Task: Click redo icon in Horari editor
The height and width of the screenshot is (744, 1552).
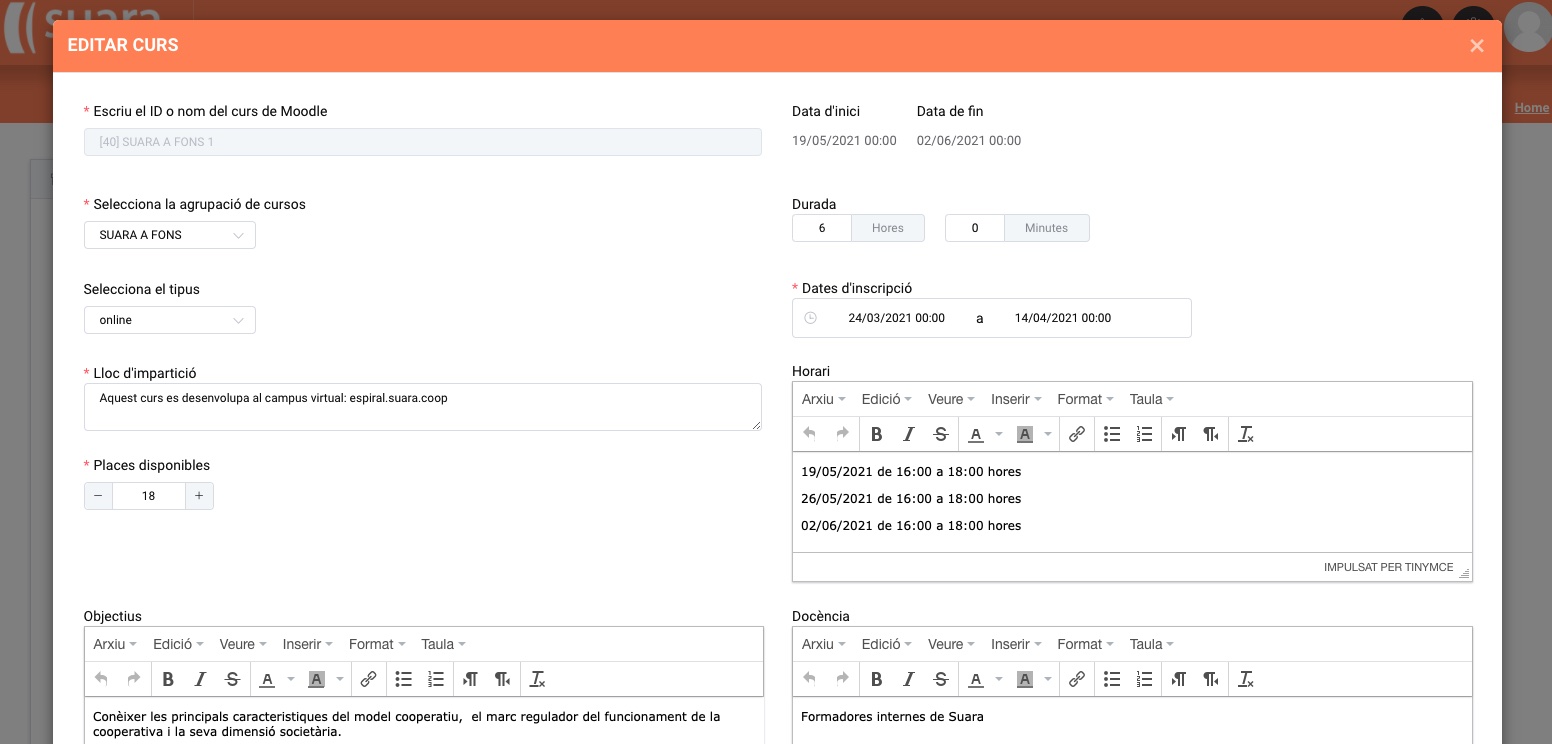Action: [x=842, y=434]
